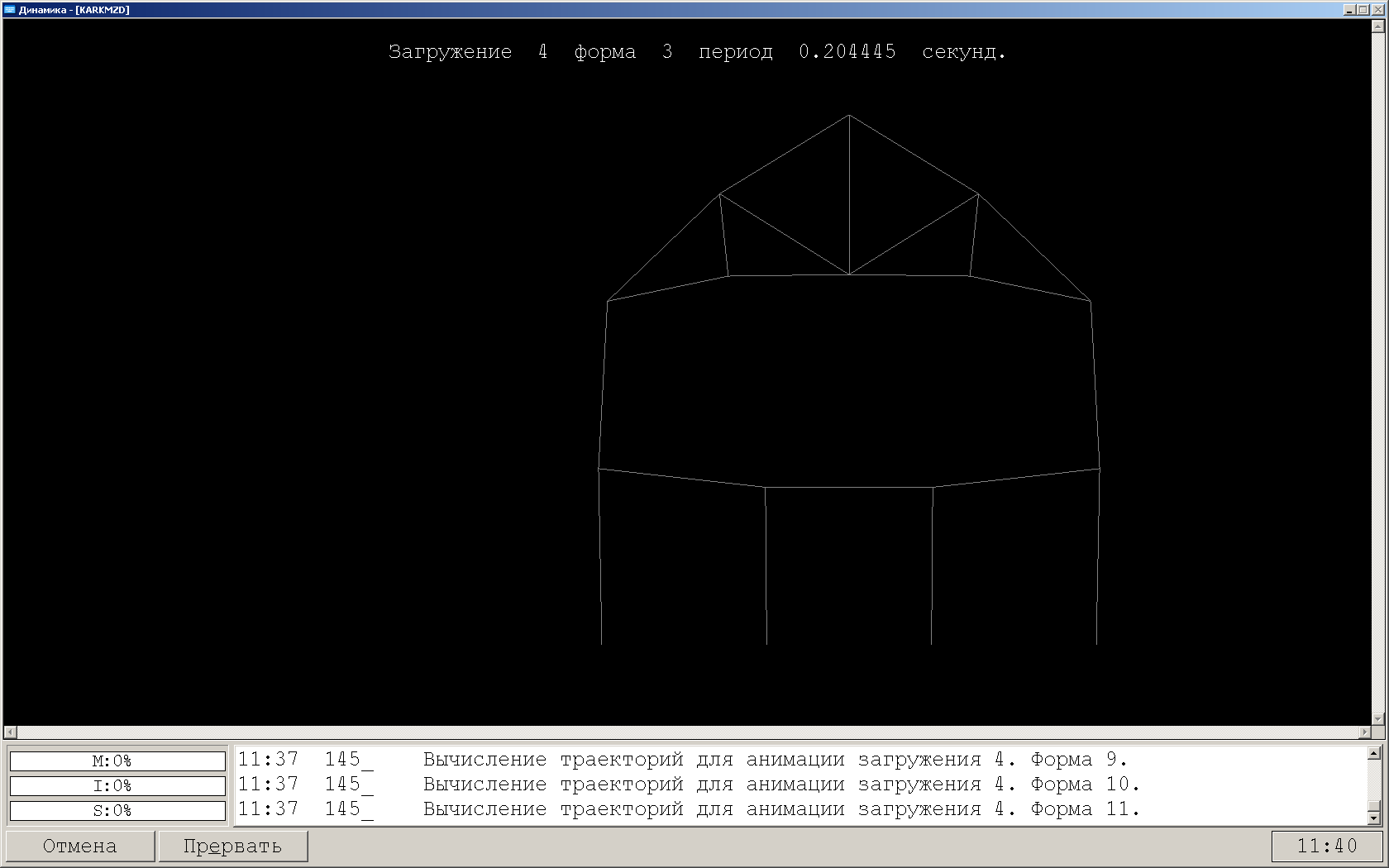The image size is (1389, 868).
Task: Click the viewport vertical scrollbar up arrow
Action: tap(1377, 26)
